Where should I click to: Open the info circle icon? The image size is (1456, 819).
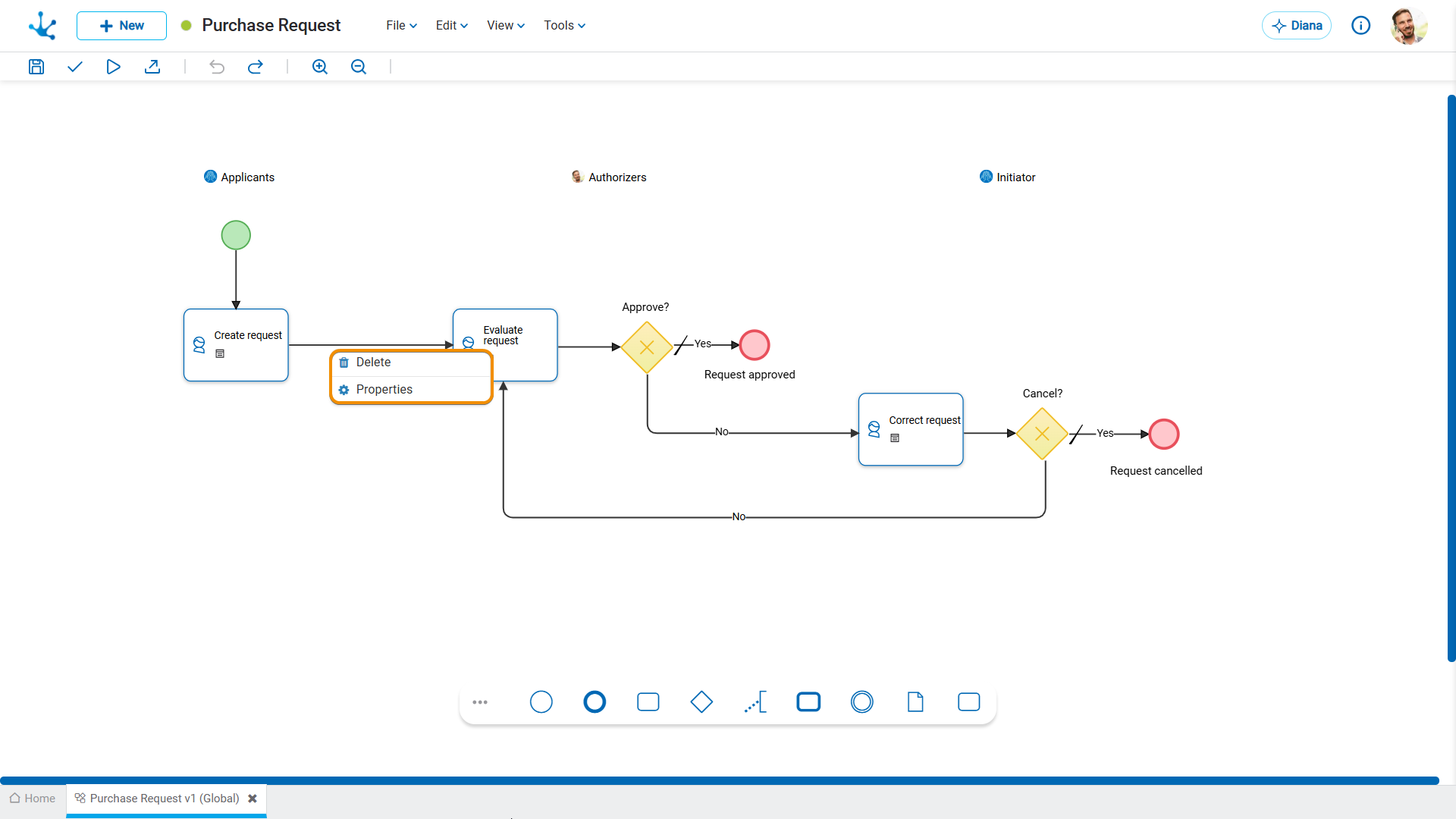pos(1361,26)
